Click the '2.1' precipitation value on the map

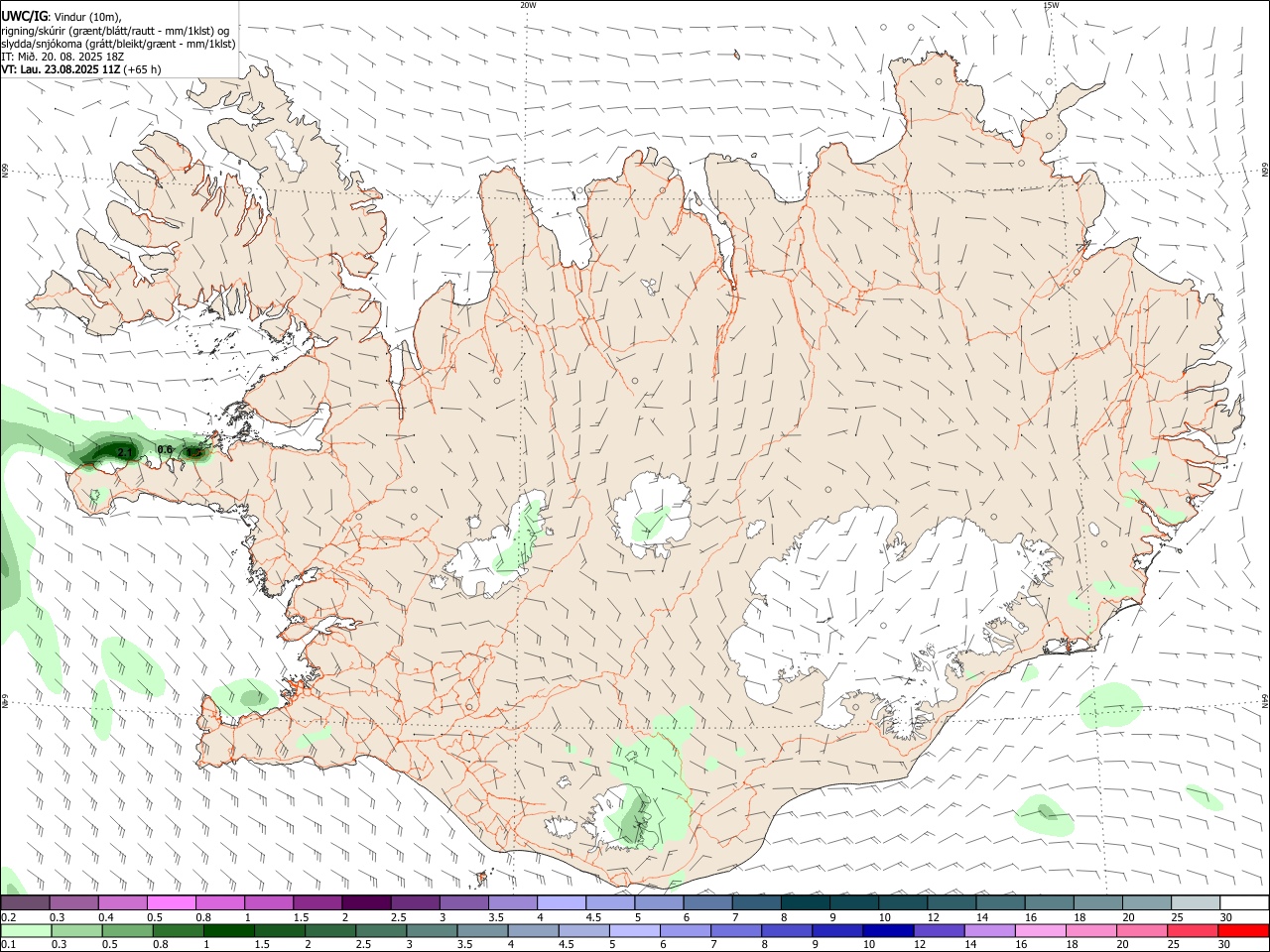coord(125,453)
